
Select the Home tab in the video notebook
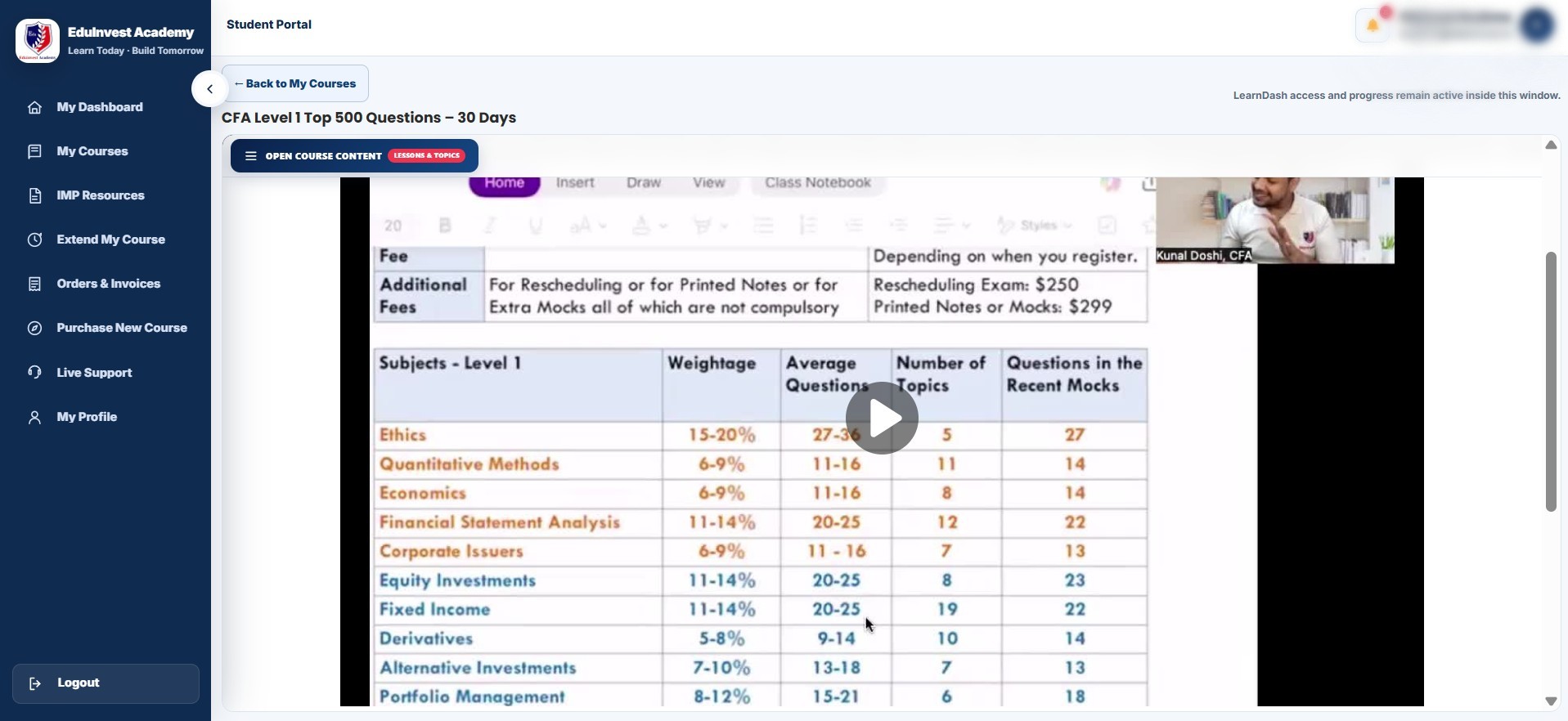pos(505,184)
